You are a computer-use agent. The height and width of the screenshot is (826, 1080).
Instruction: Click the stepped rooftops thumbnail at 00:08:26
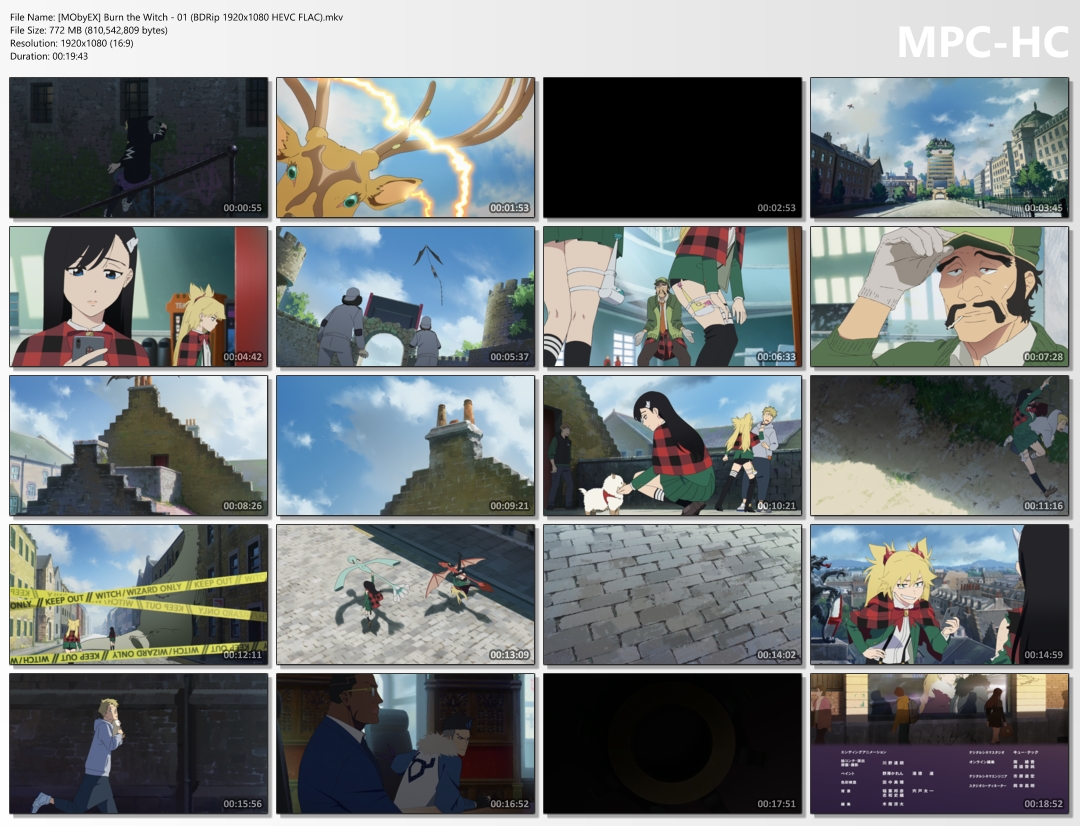tap(138, 446)
